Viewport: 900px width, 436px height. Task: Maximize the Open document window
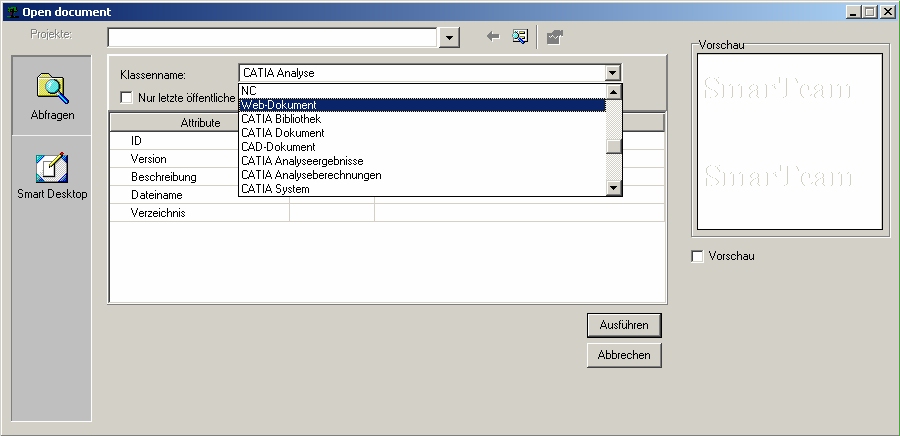point(870,11)
